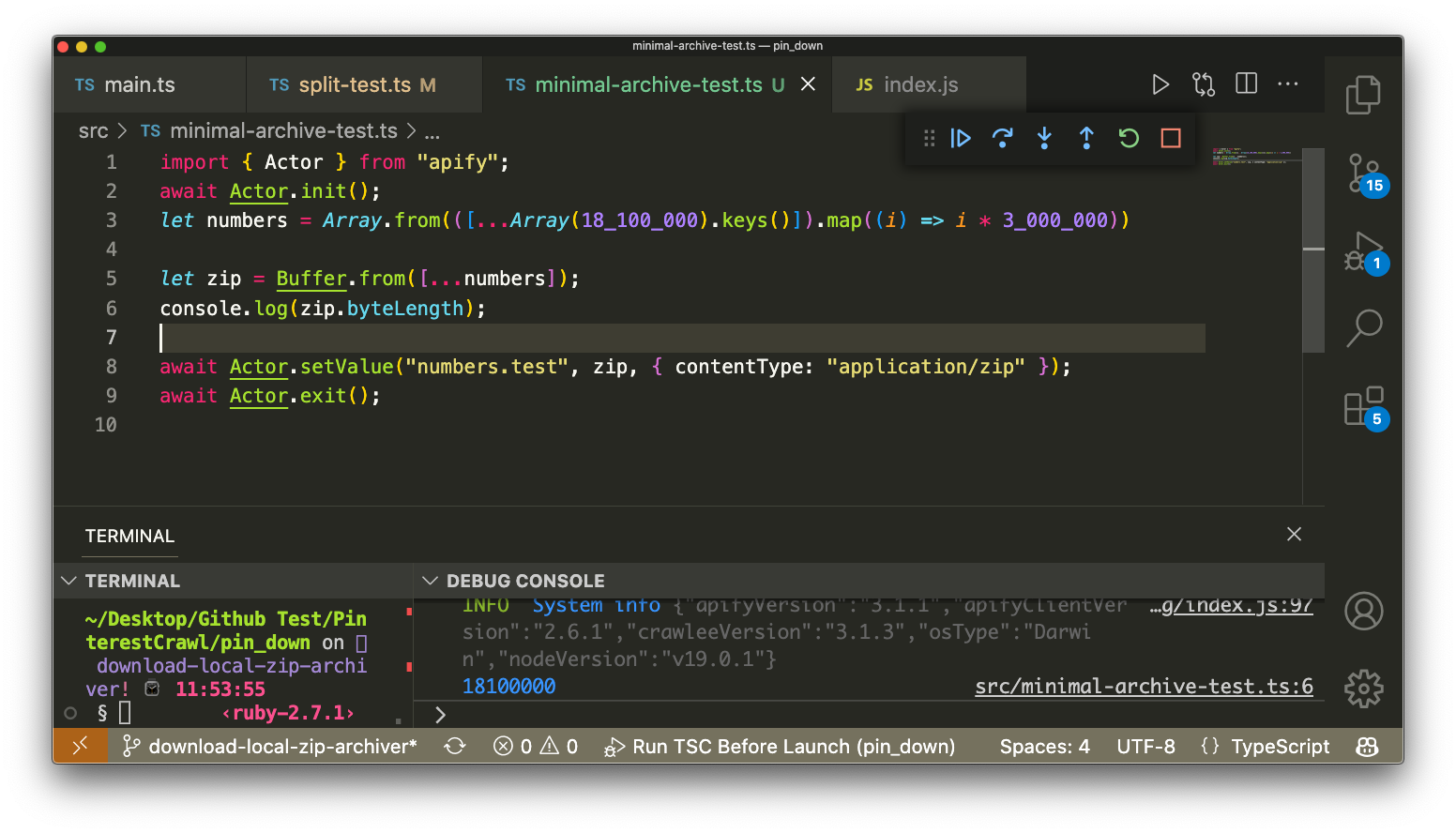This screenshot has width=1456, height=833.
Task: Click Step Out in debug toolbar
Action: click(1086, 139)
